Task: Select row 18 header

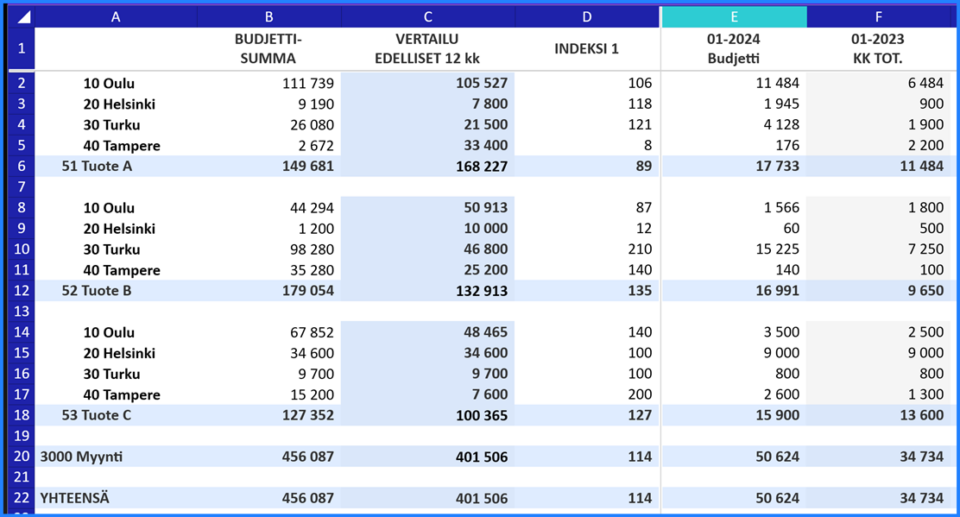Action: (x=21, y=415)
